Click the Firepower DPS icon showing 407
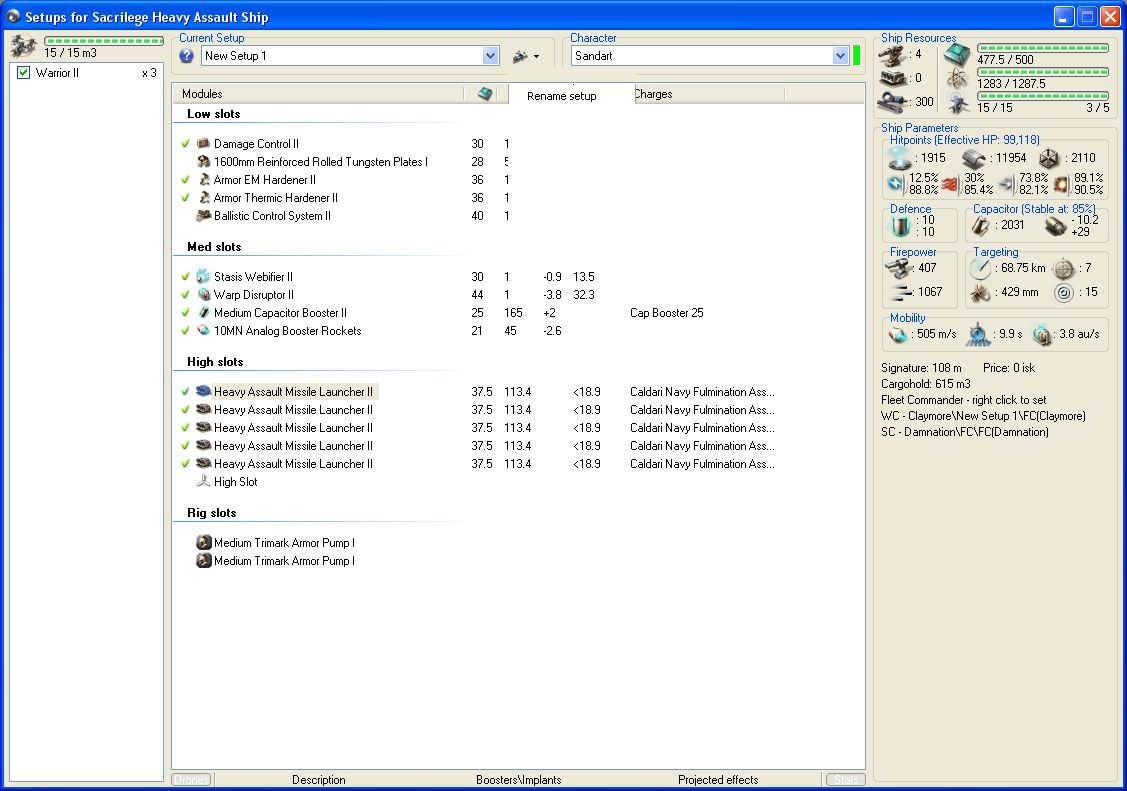Viewport: 1127px width, 791px height. [897, 269]
